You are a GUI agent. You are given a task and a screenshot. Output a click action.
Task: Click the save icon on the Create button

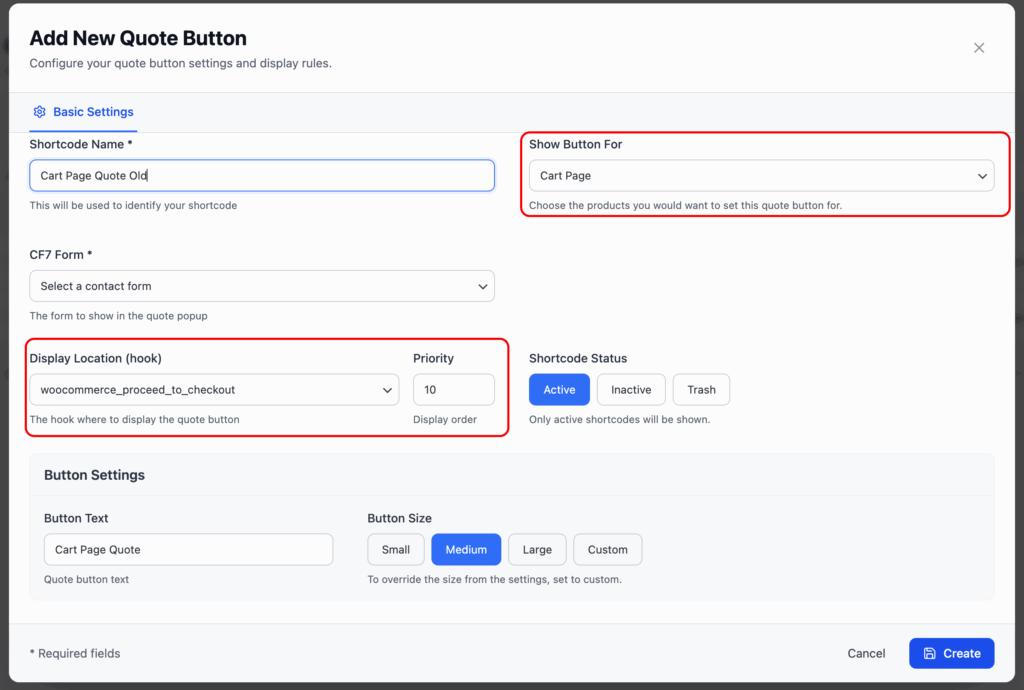[930, 653]
